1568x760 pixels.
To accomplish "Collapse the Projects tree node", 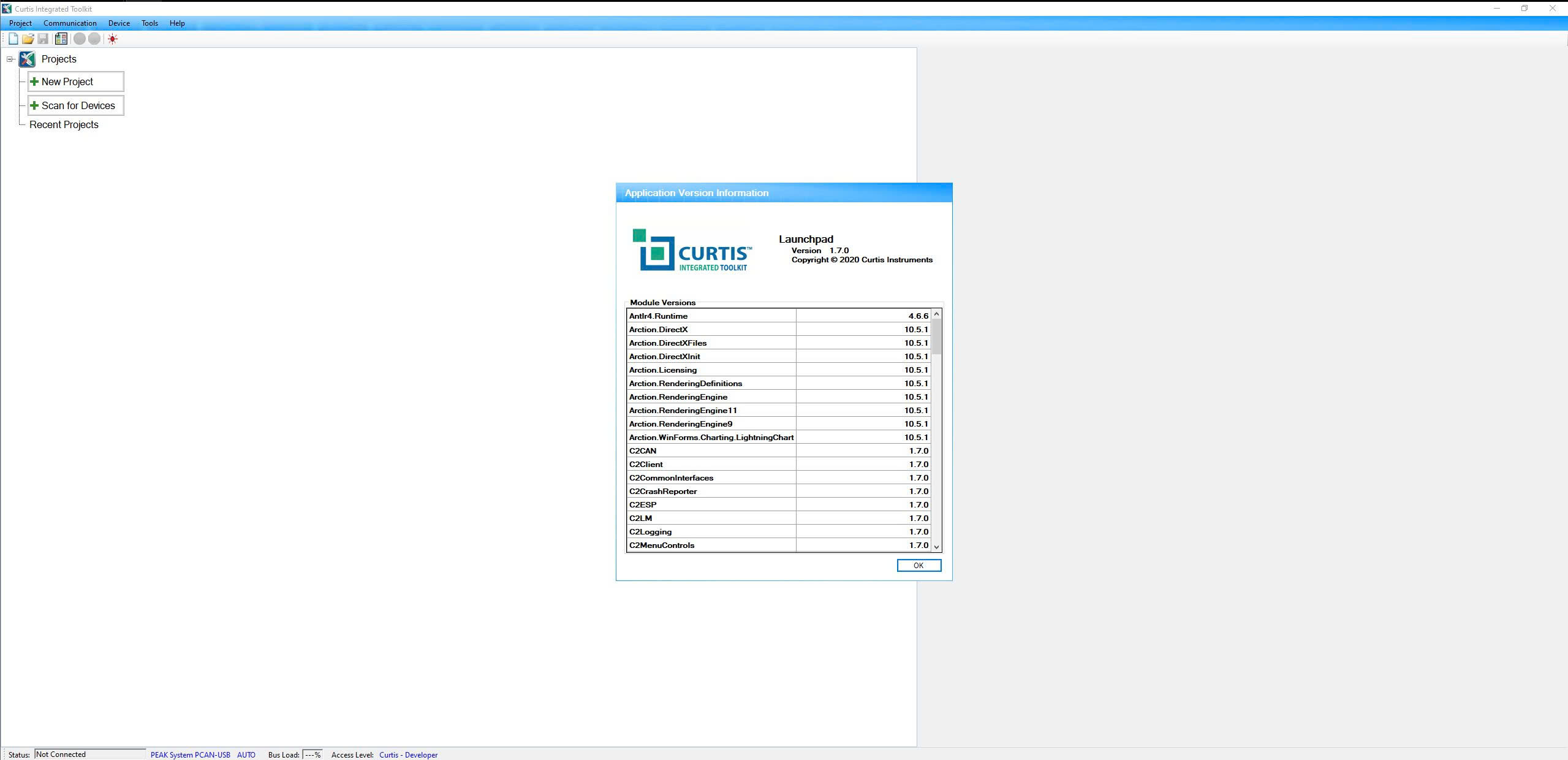I will coord(10,59).
